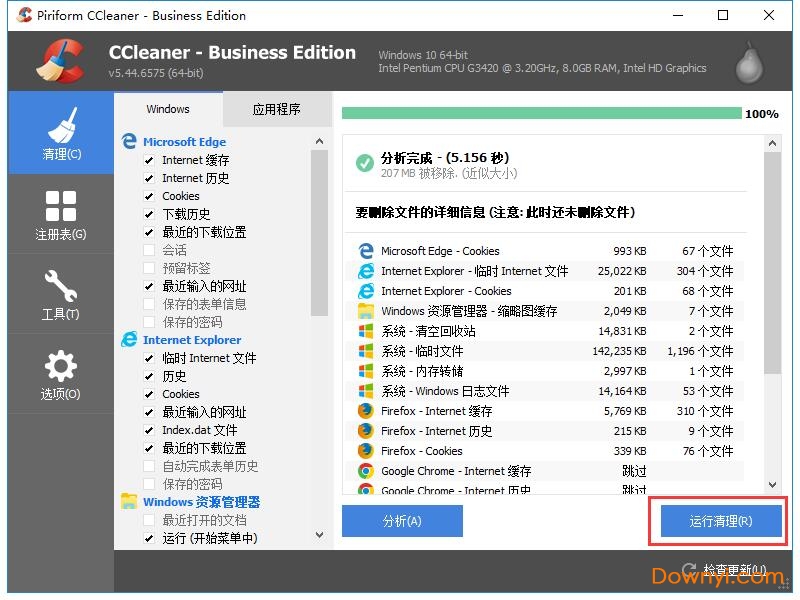800x600 pixels.
Task: Open the 工具 (Tools) section
Action: tap(60, 293)
